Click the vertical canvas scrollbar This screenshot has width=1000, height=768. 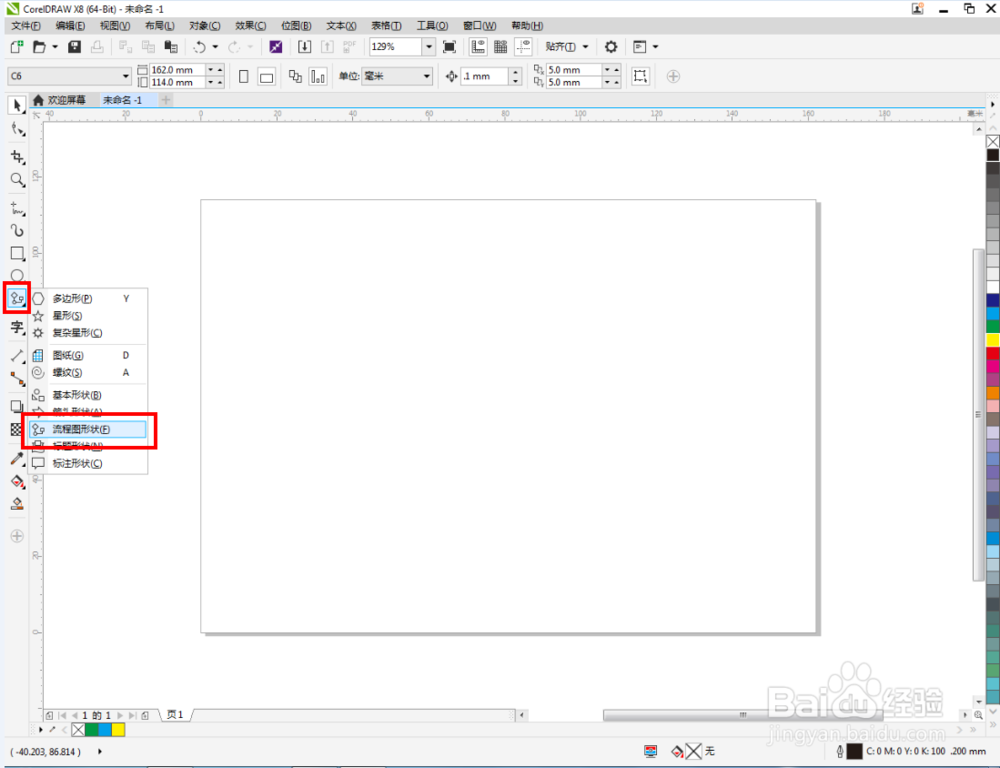[x=979, y=415]
